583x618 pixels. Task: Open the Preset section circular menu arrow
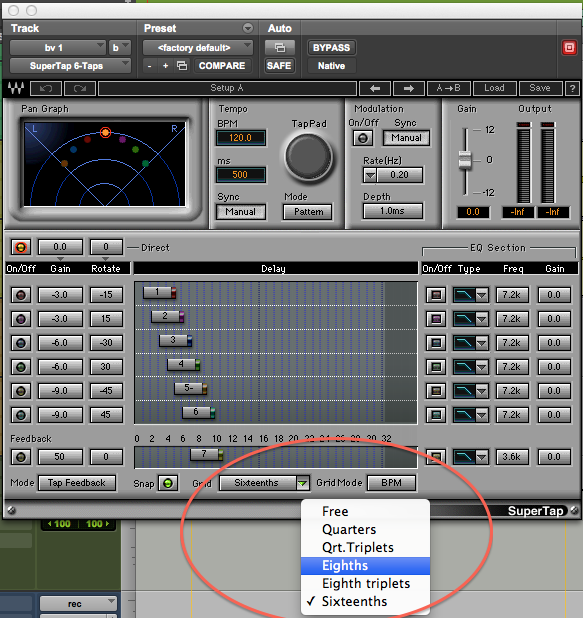point(248,28)
